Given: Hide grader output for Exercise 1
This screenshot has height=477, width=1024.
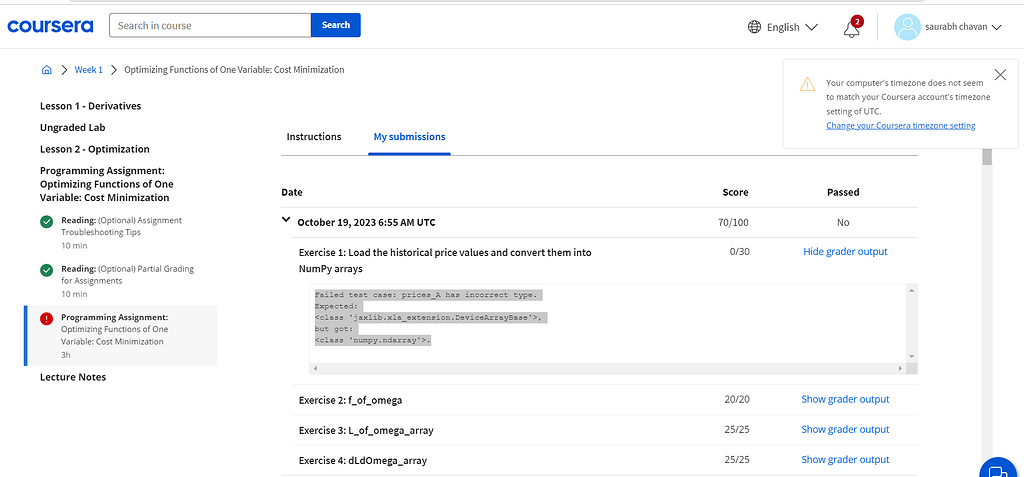Looking at the screenshot, I should click(845, 252).
